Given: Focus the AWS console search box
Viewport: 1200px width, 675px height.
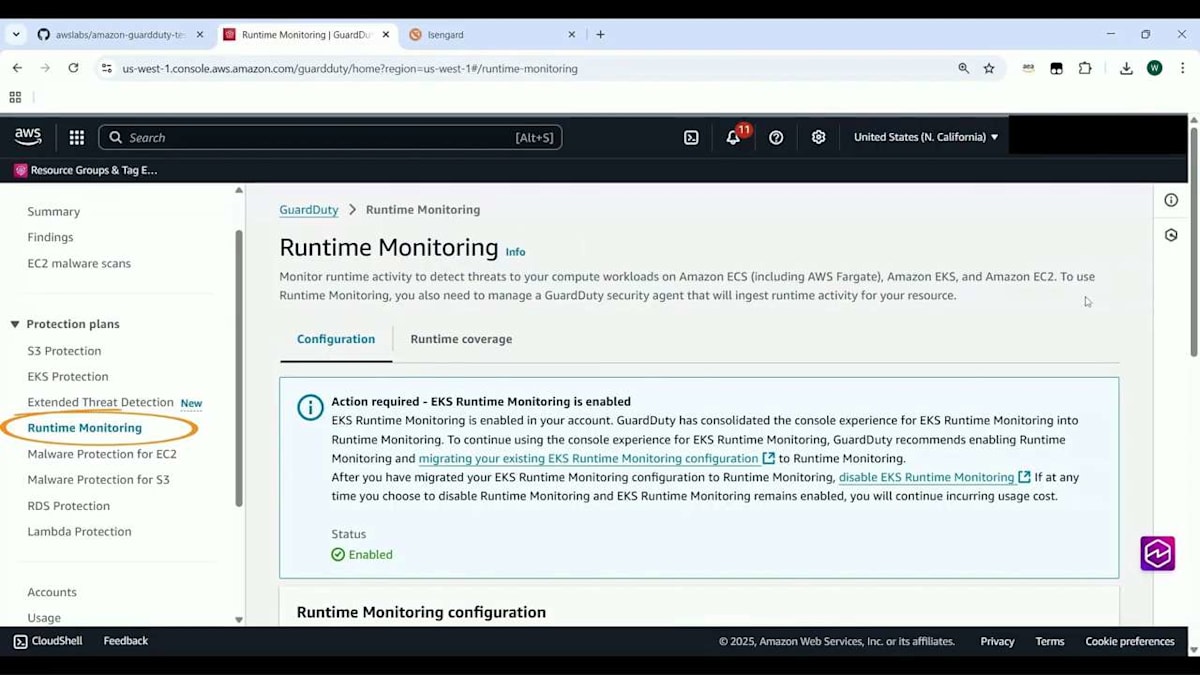Looking at the screenshot, I should point(330,138).
